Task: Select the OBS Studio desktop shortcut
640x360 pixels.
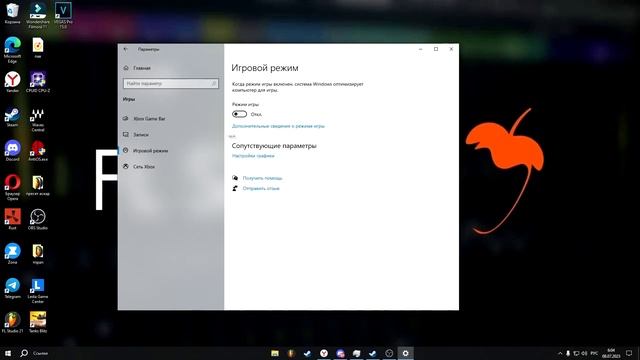Action: (x=38, y=220)
